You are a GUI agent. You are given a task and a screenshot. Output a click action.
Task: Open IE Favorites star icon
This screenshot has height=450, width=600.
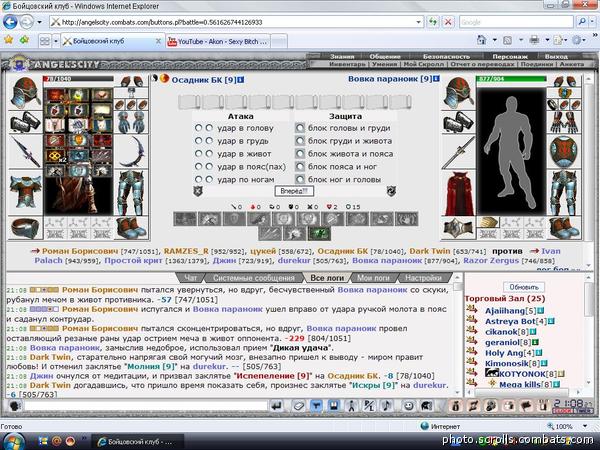(x=8, y=40)
